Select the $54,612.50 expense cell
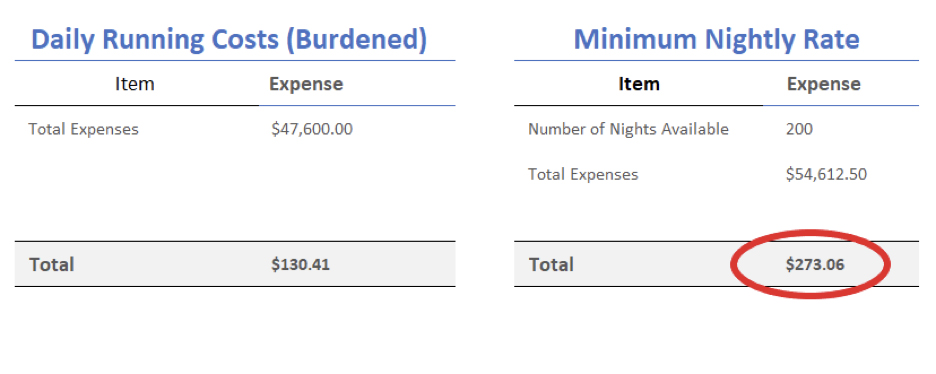Image resolution: width=936 pixels, height=374 pixels. coord(827,174)
